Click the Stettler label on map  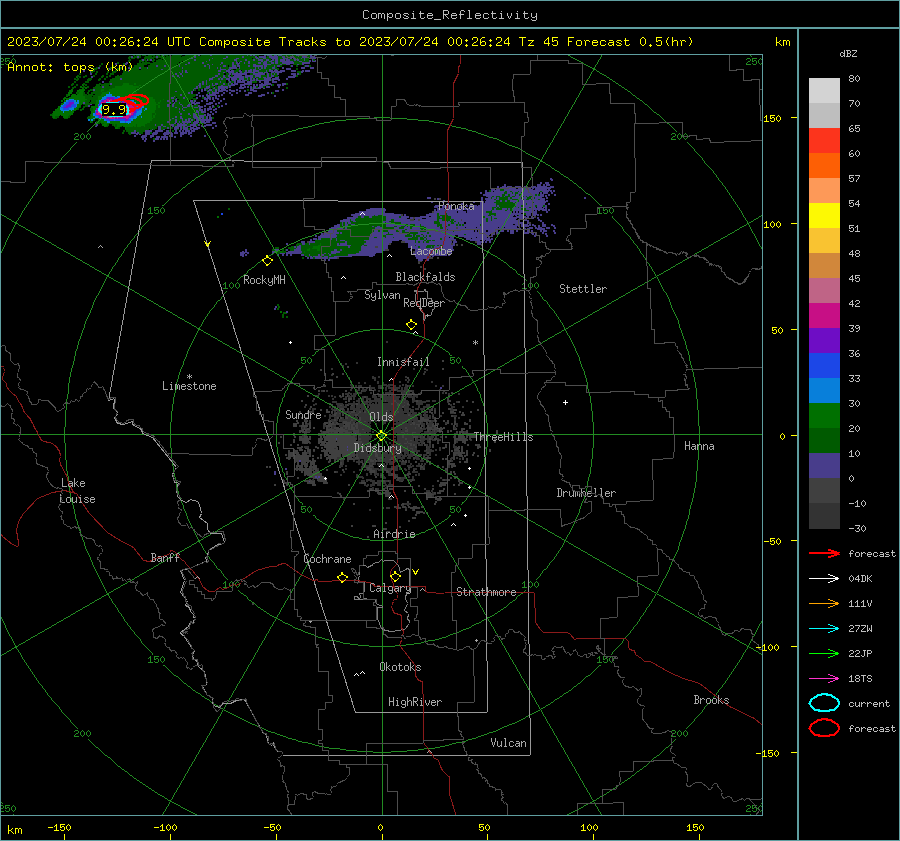point(583,289)
